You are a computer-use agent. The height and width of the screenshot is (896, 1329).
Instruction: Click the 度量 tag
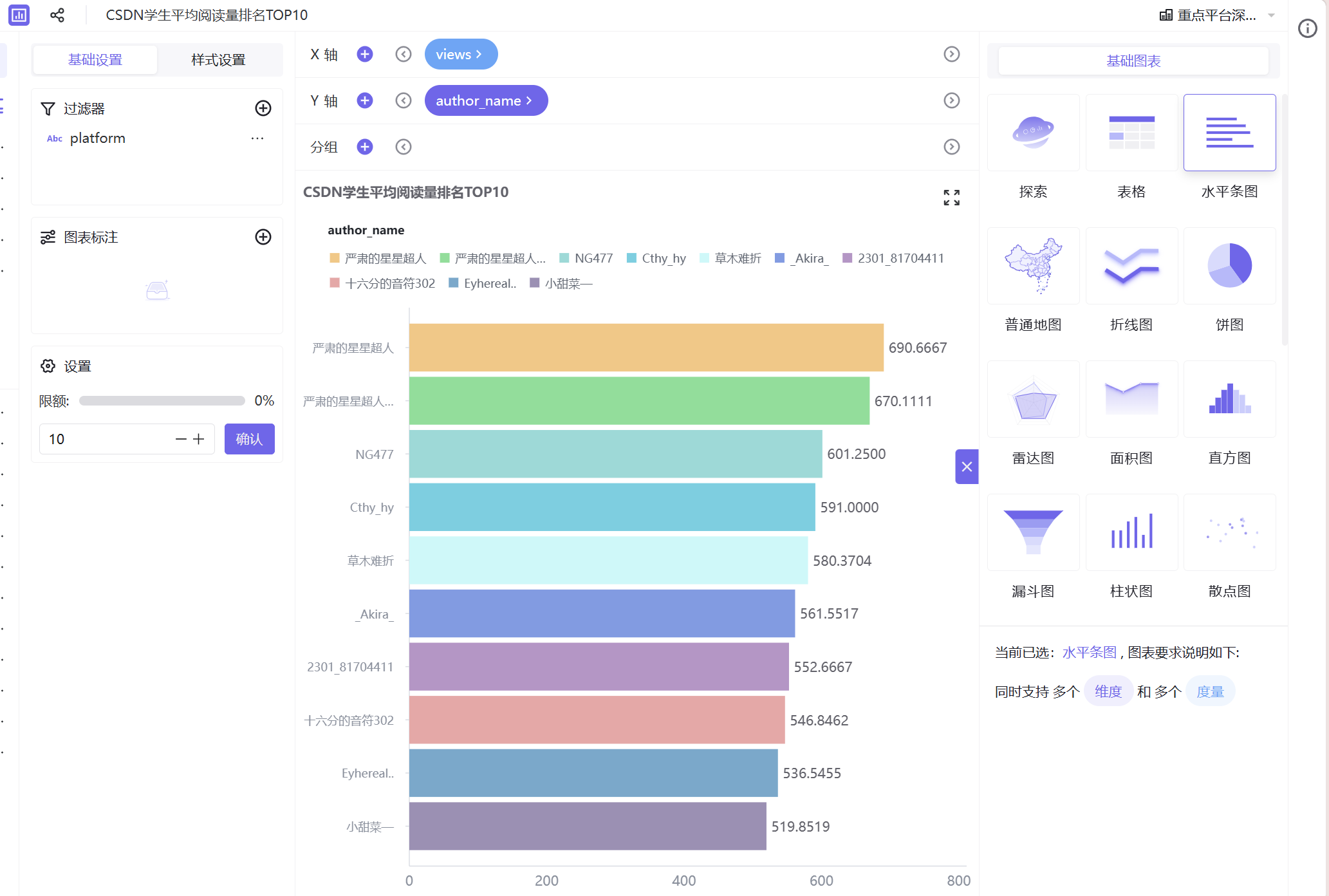pos(1210,691)
